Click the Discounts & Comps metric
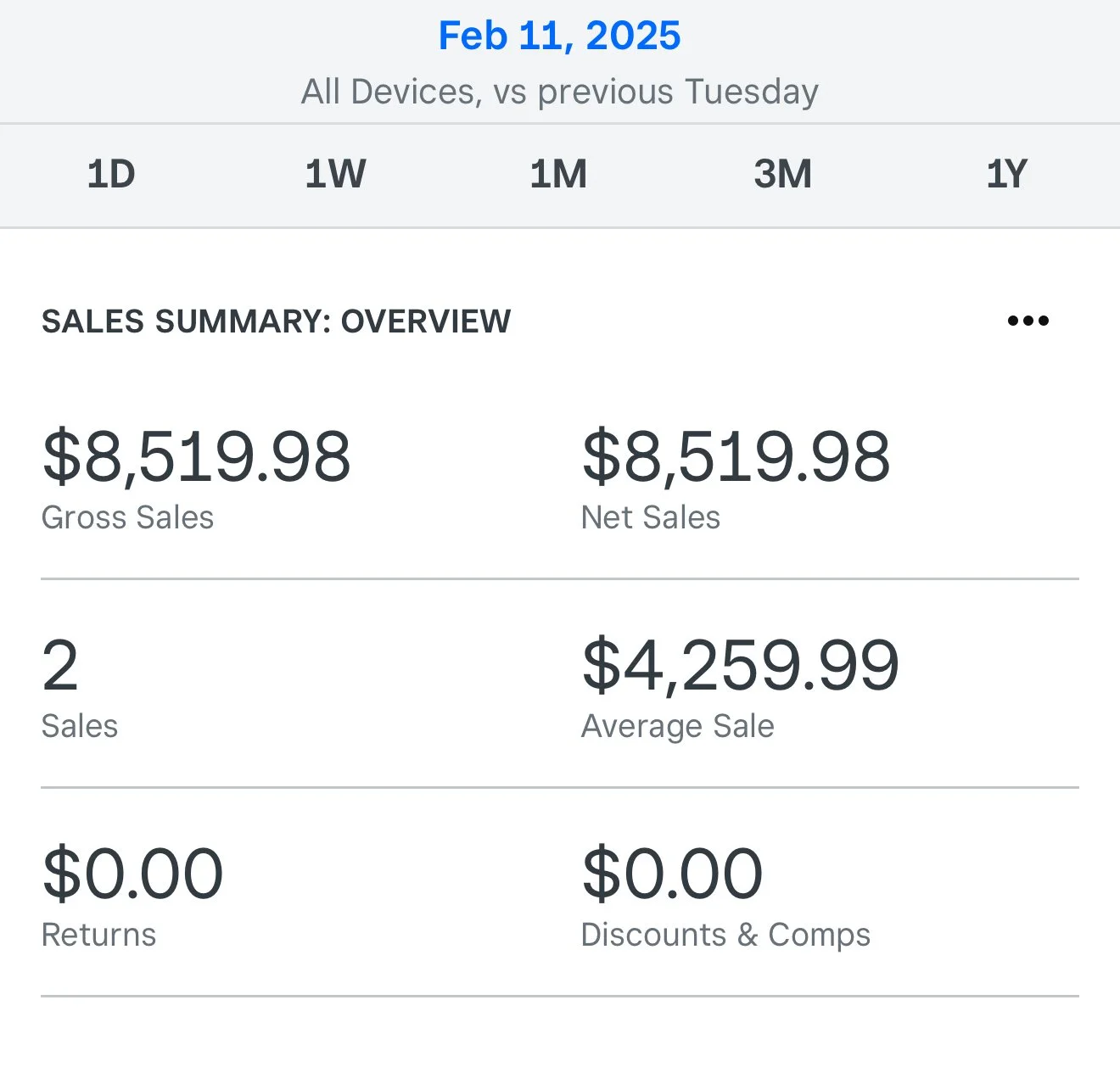Image resolution: width=1120 pixels, height=1067 pixels. coord(725,934)
